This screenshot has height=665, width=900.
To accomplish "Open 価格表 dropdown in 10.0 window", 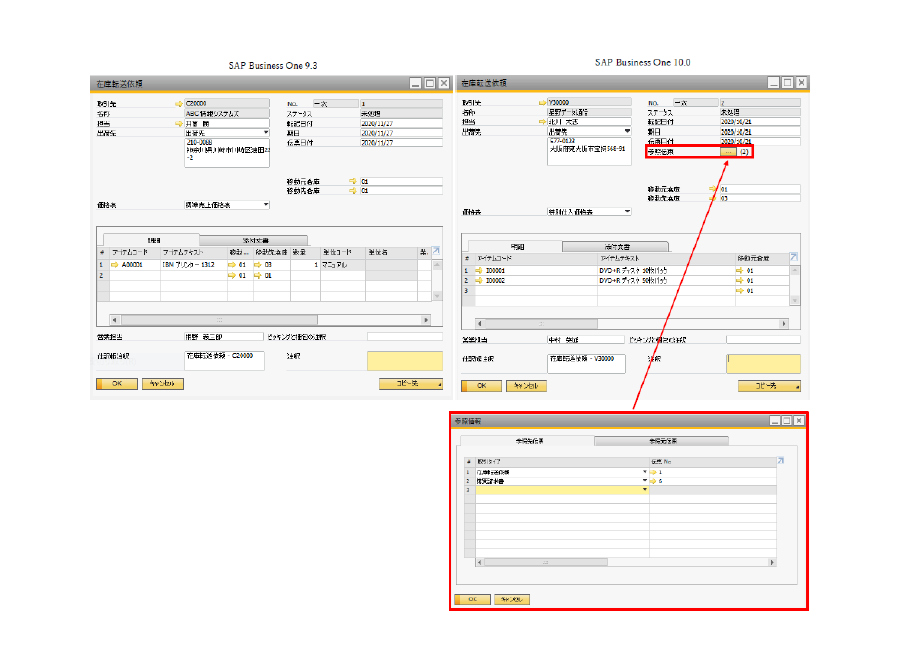I will click(627, 211).
